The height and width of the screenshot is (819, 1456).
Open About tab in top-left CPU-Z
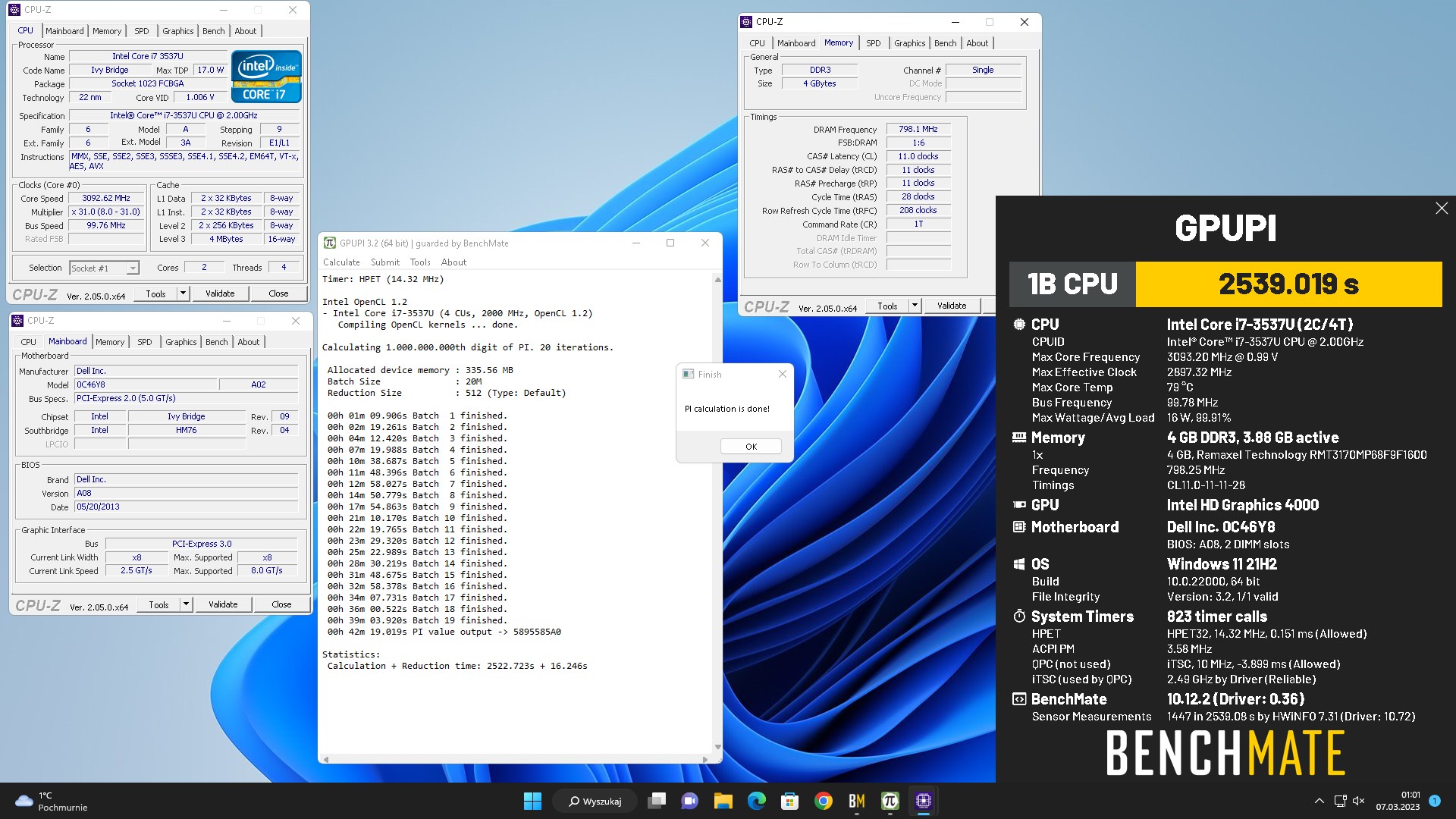(245, 31)
